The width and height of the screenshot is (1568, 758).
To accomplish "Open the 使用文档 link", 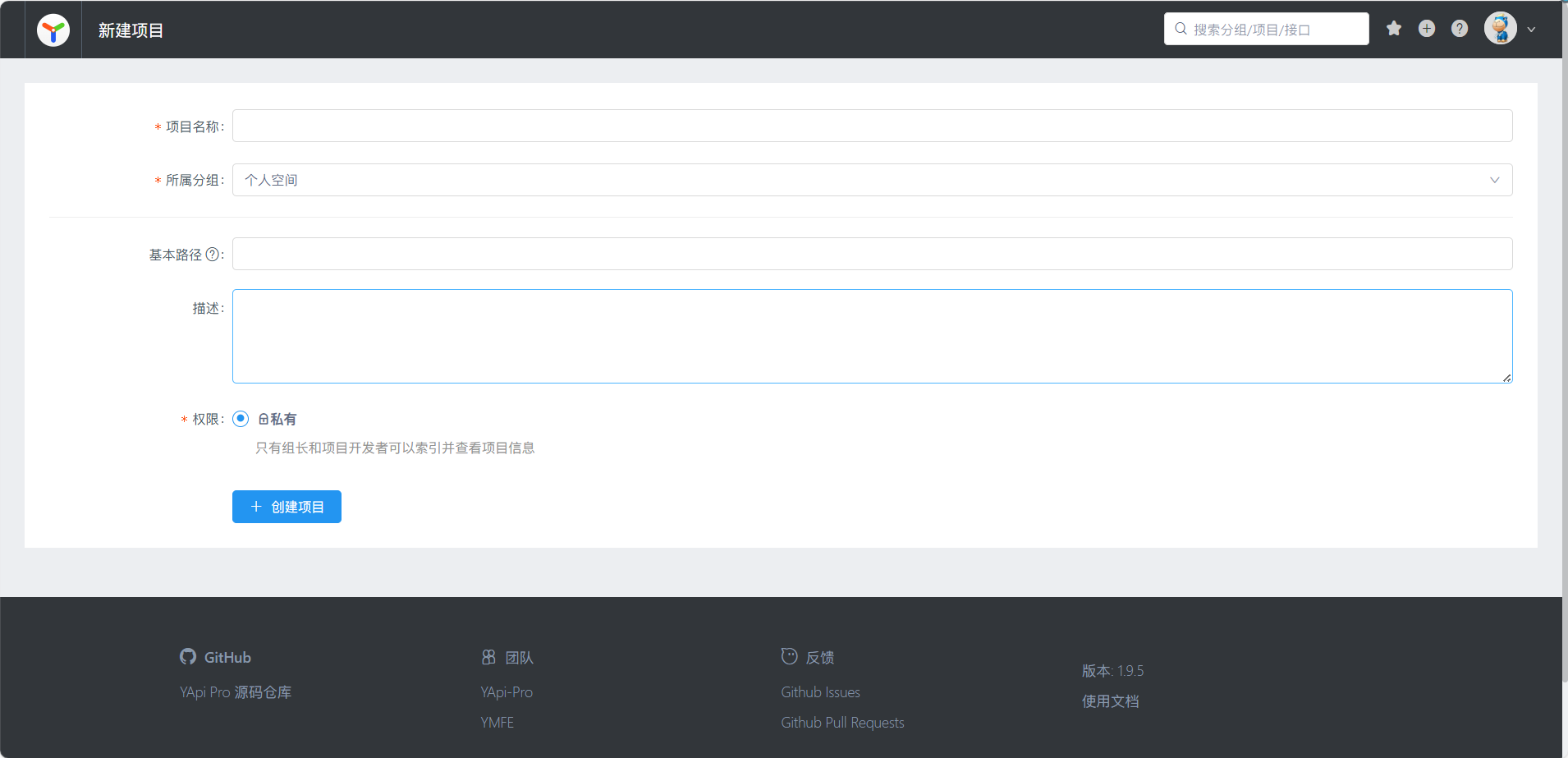I will [1111, 701].
